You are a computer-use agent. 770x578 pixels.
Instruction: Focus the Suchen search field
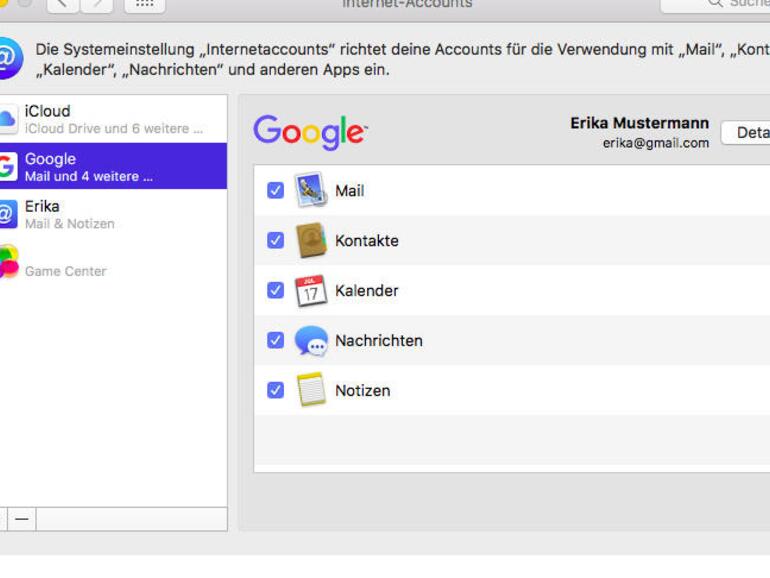point(715,5)
